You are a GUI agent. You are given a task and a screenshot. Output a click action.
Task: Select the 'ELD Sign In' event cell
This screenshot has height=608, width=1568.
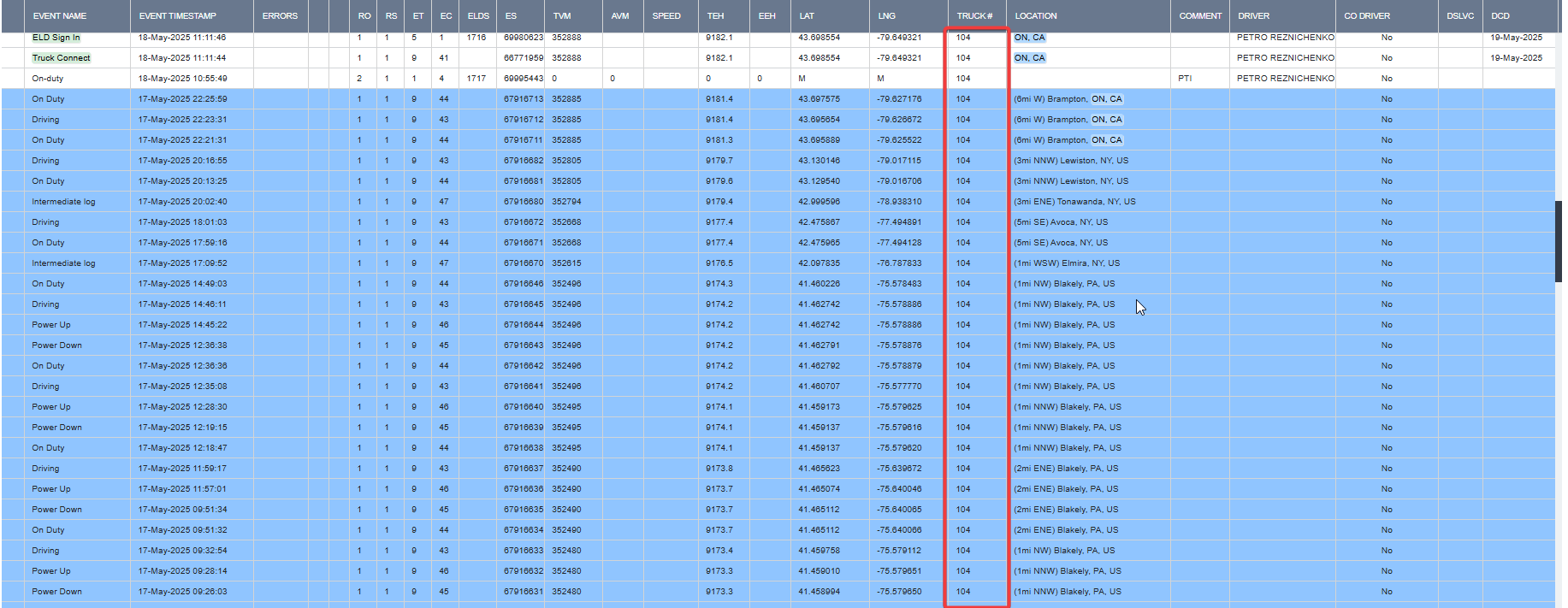[x=56, y=38]
